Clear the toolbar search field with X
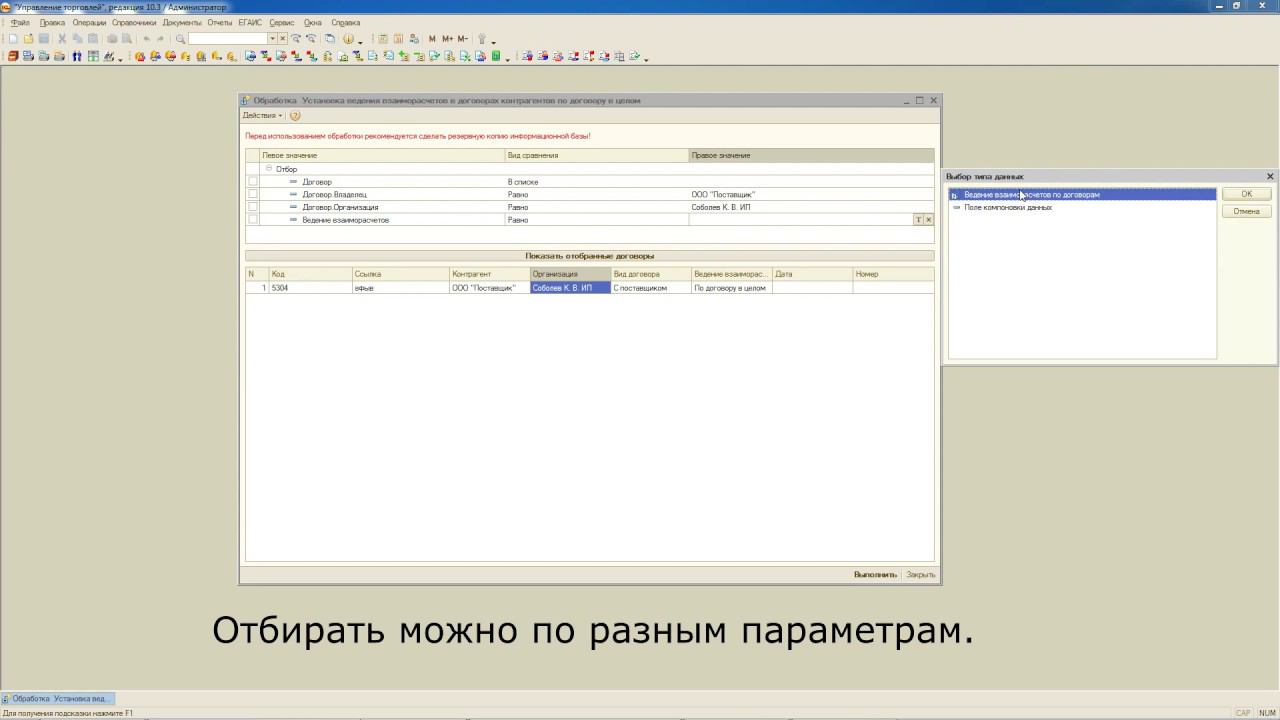 coord(283,39)
